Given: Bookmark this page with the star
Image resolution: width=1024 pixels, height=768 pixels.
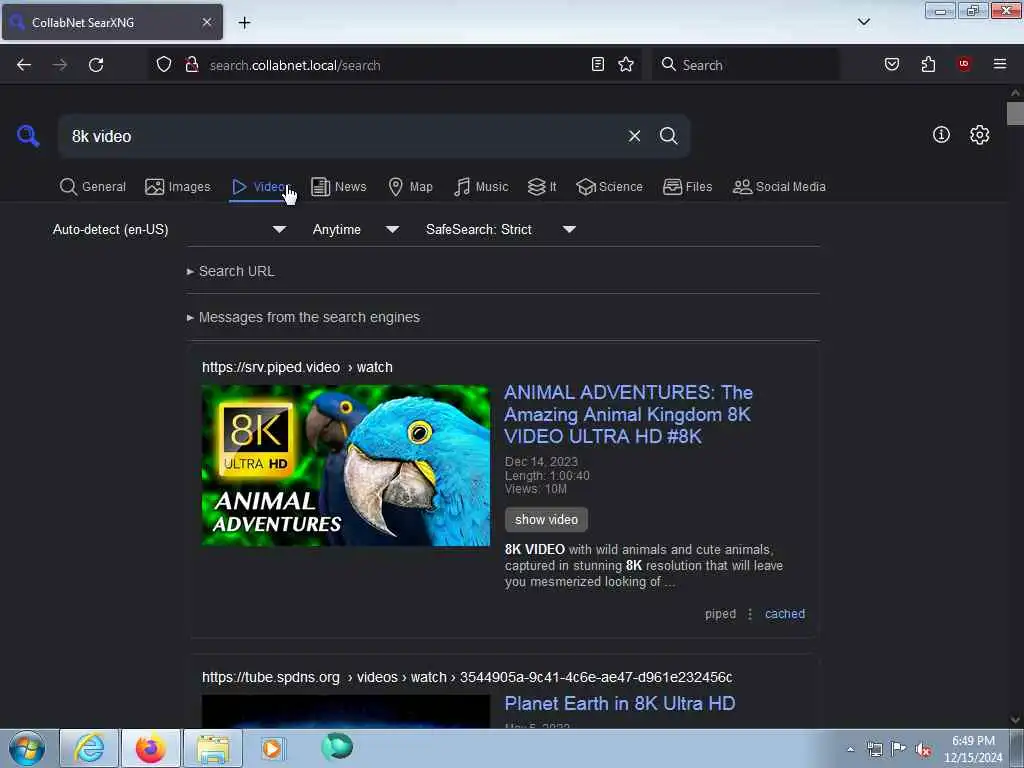Looking at the screenshot, I should coord(626,64).
